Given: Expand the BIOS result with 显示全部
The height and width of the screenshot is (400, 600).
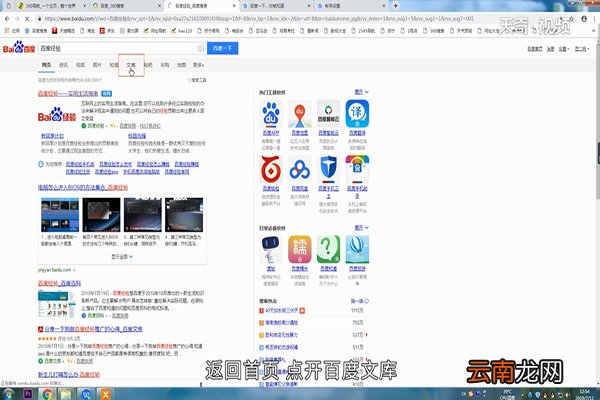Looking at the screenshot, I should pyautogui.click(x=122, y=256).
